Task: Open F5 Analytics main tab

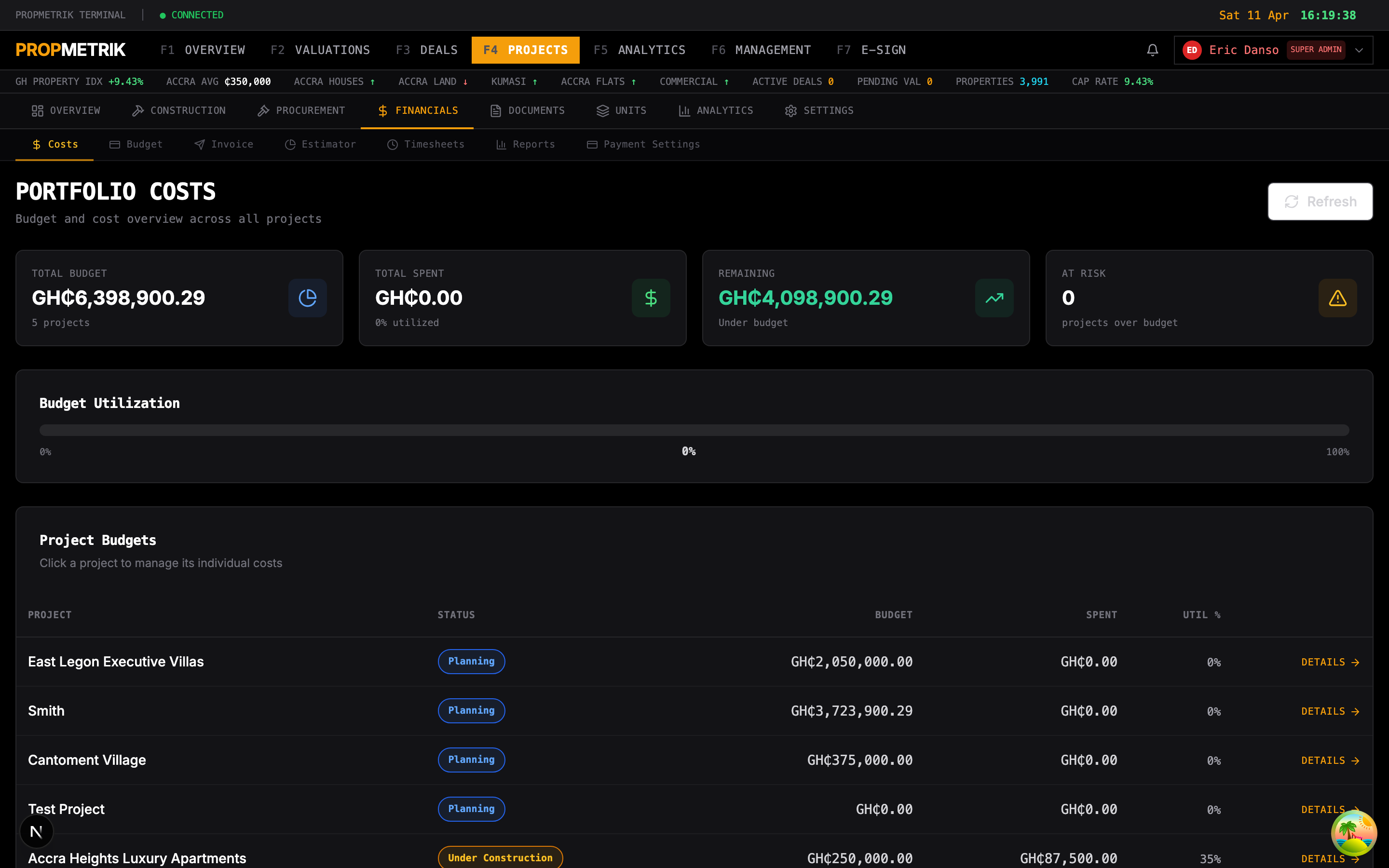Action: coord(640,50)
